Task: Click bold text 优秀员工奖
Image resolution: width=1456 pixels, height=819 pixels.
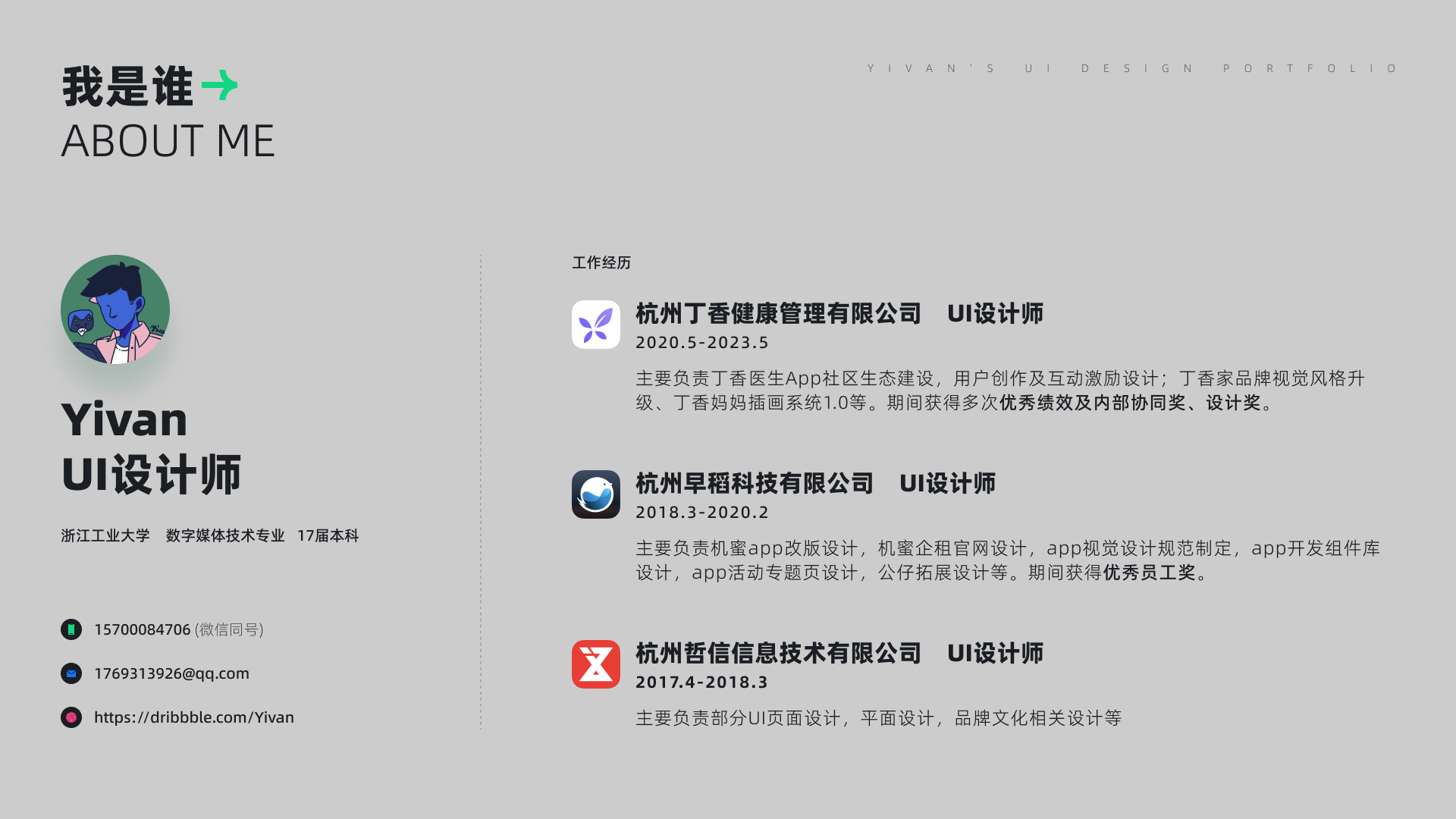Action: pos(1150,573)
